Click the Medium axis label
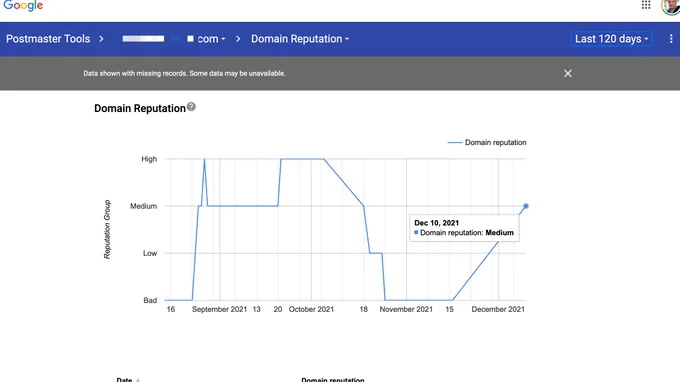Image resolution: width=680 pixels, height=382 pixels. point(143,206)
